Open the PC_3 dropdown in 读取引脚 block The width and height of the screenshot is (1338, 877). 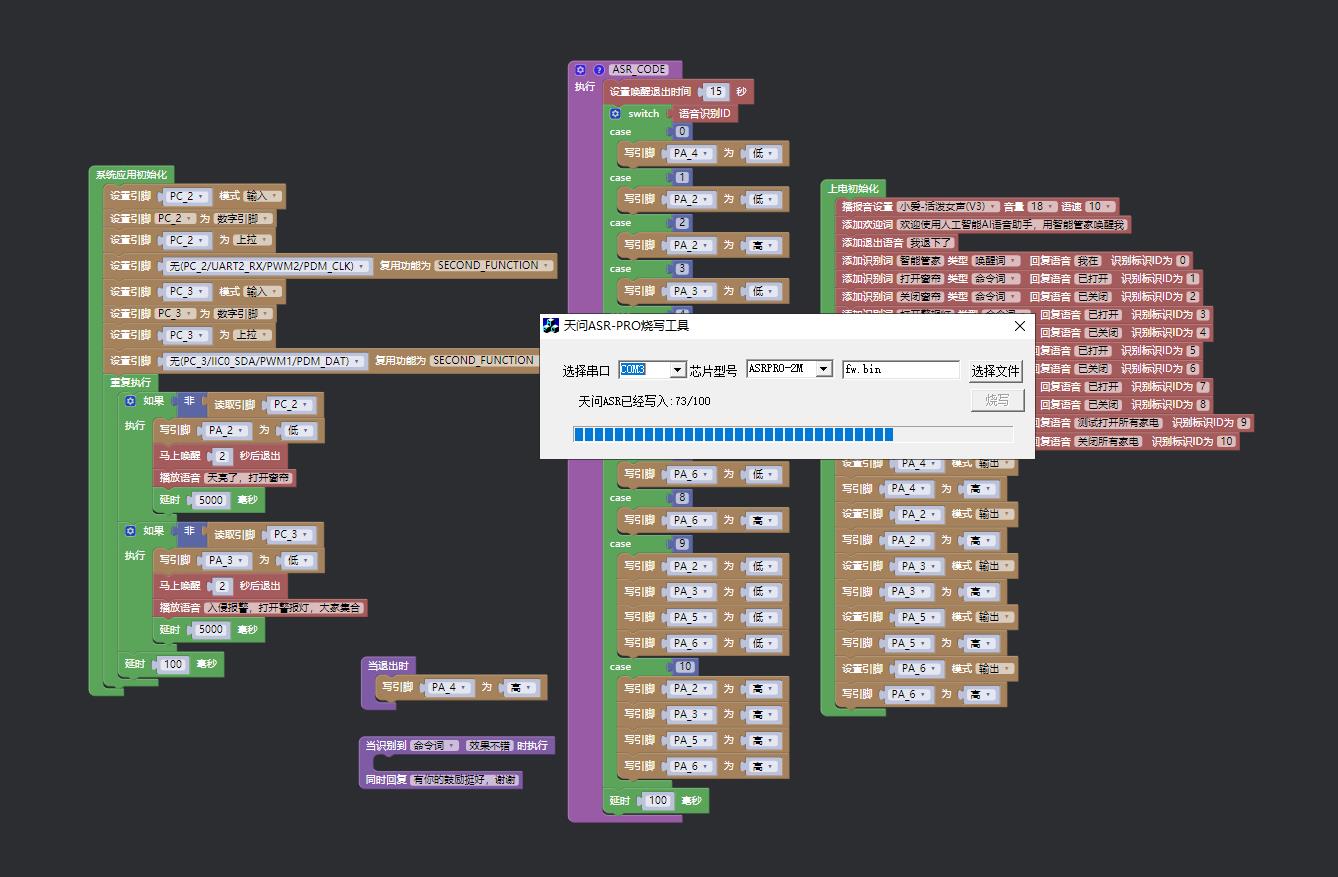pos(291,535)
